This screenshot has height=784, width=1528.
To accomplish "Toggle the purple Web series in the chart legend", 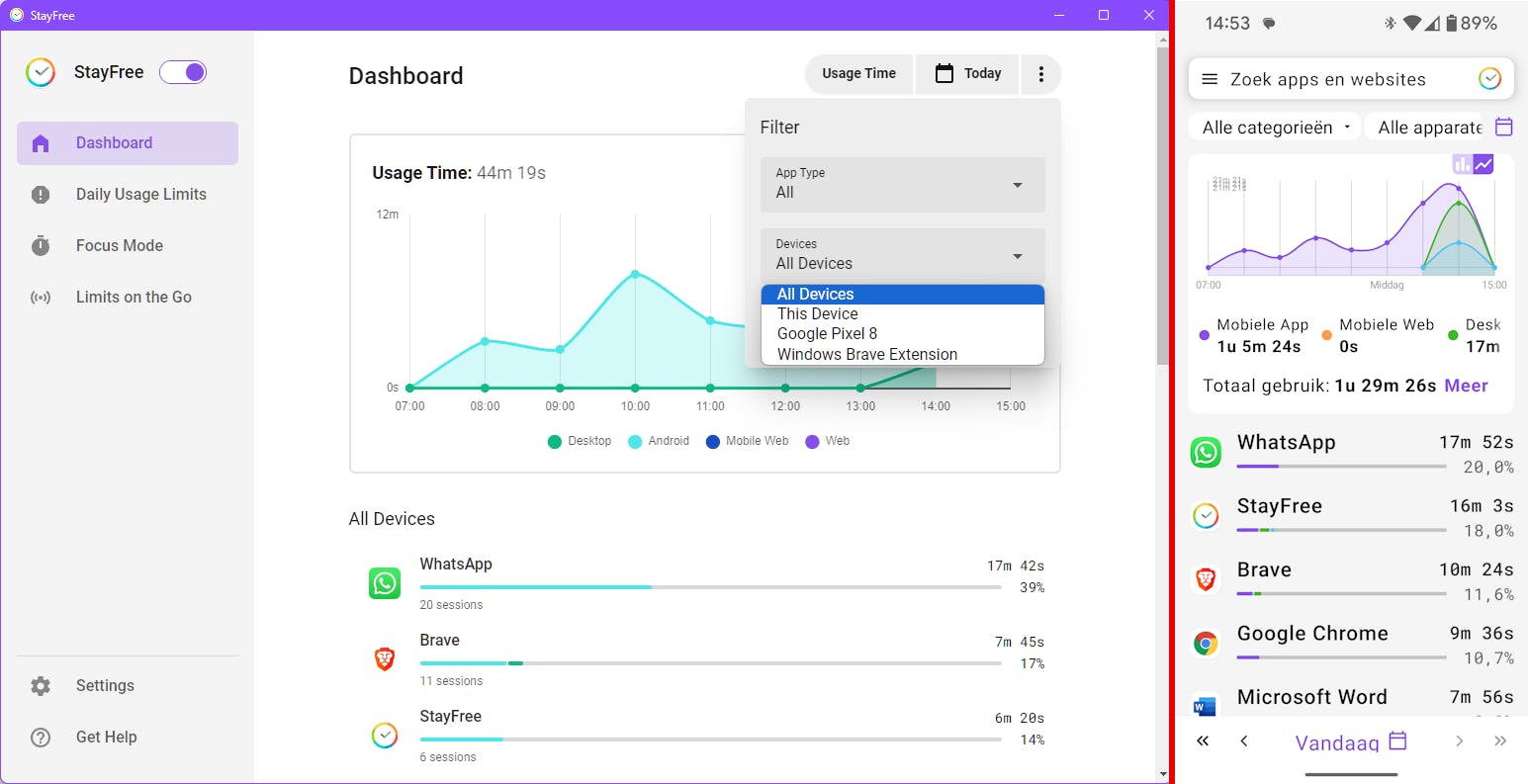I will [x=828, y=441].
